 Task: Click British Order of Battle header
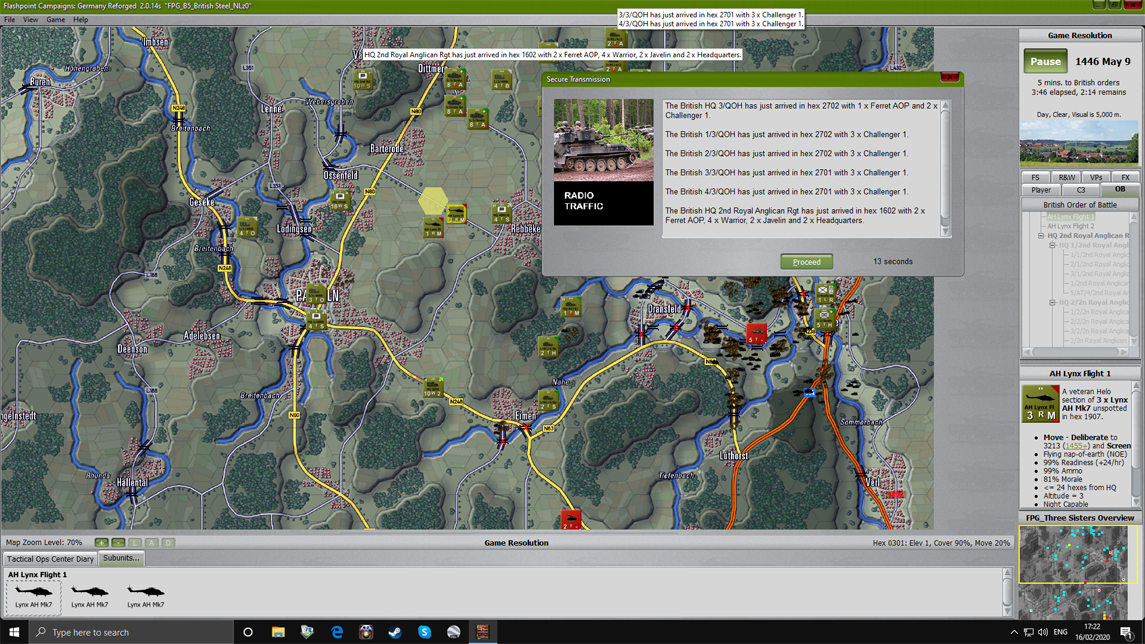click(x=1079, y=204)
